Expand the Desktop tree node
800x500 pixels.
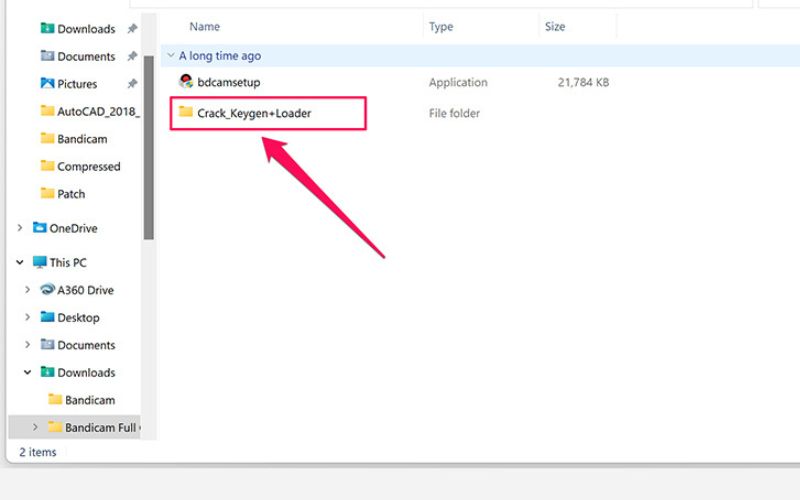coord(28,317)
